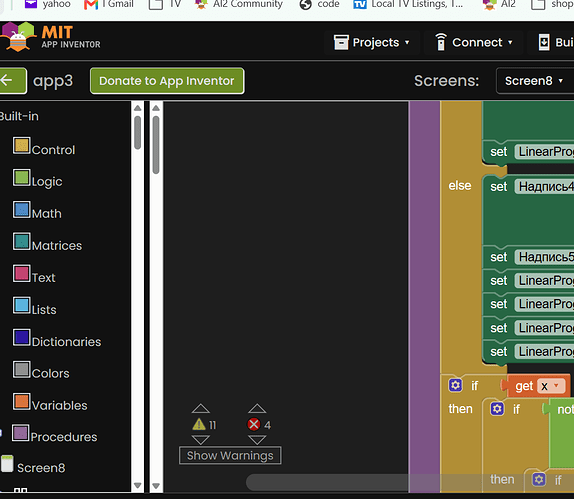Click the MIT App Inventor logo
Image resolution: width=574 pixels, height=499 pixels.
[x=51, y=37]
